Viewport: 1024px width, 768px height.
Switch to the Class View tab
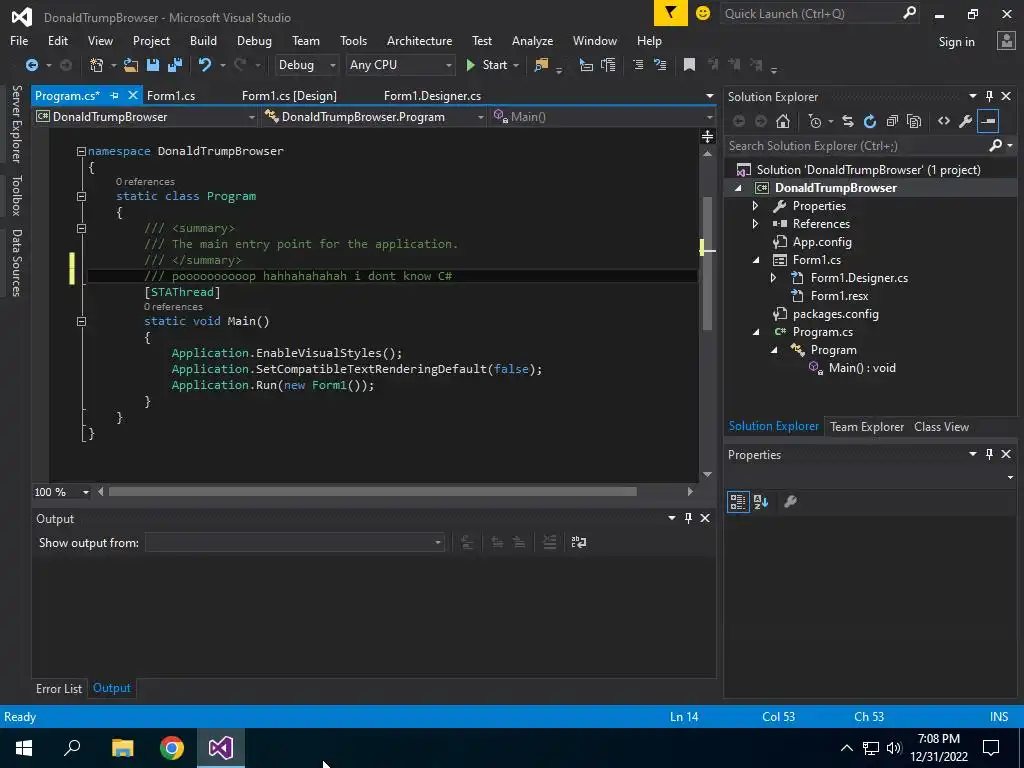(x=941, y=426)
